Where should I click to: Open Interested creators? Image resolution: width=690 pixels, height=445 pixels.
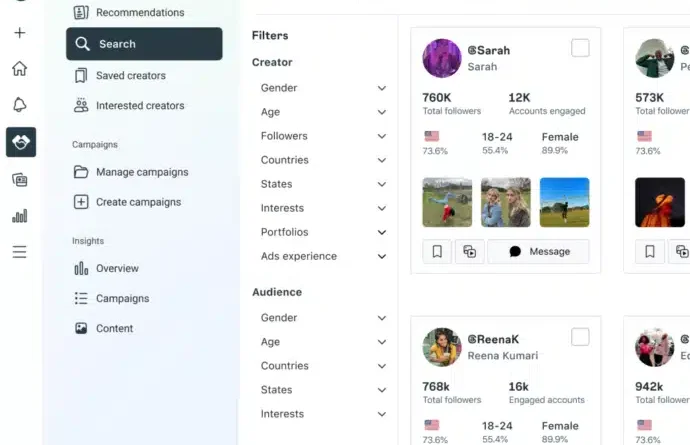pos(140,106)
